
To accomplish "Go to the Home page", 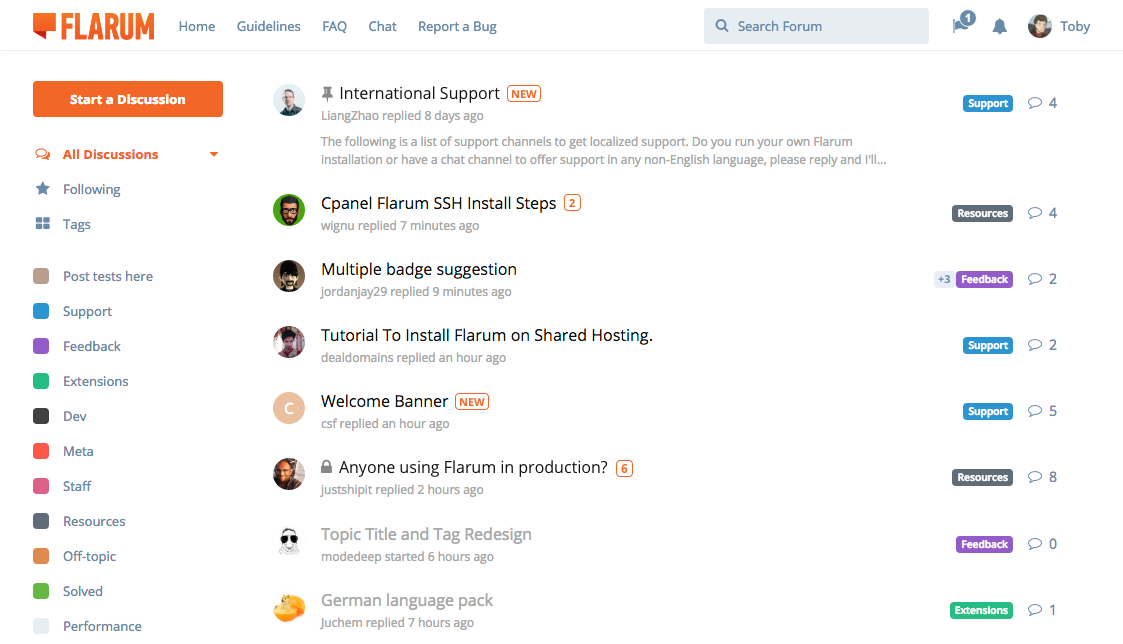I will [197, 27].
